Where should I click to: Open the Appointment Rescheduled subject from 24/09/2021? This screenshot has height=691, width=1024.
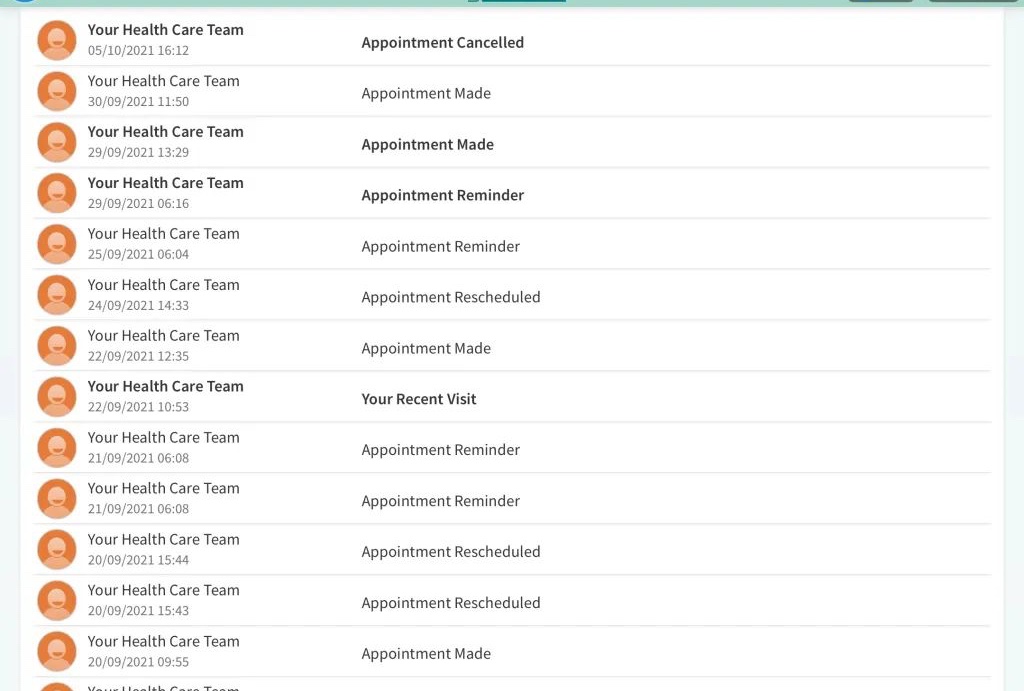tap(450, 297)
